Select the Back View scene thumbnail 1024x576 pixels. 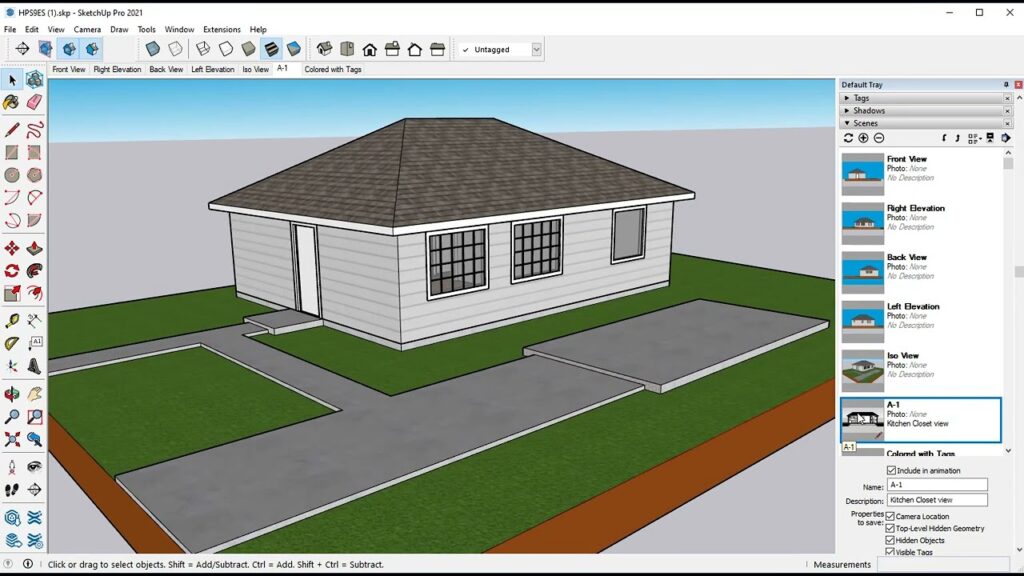pyautogui.click(x=862, y=271)
